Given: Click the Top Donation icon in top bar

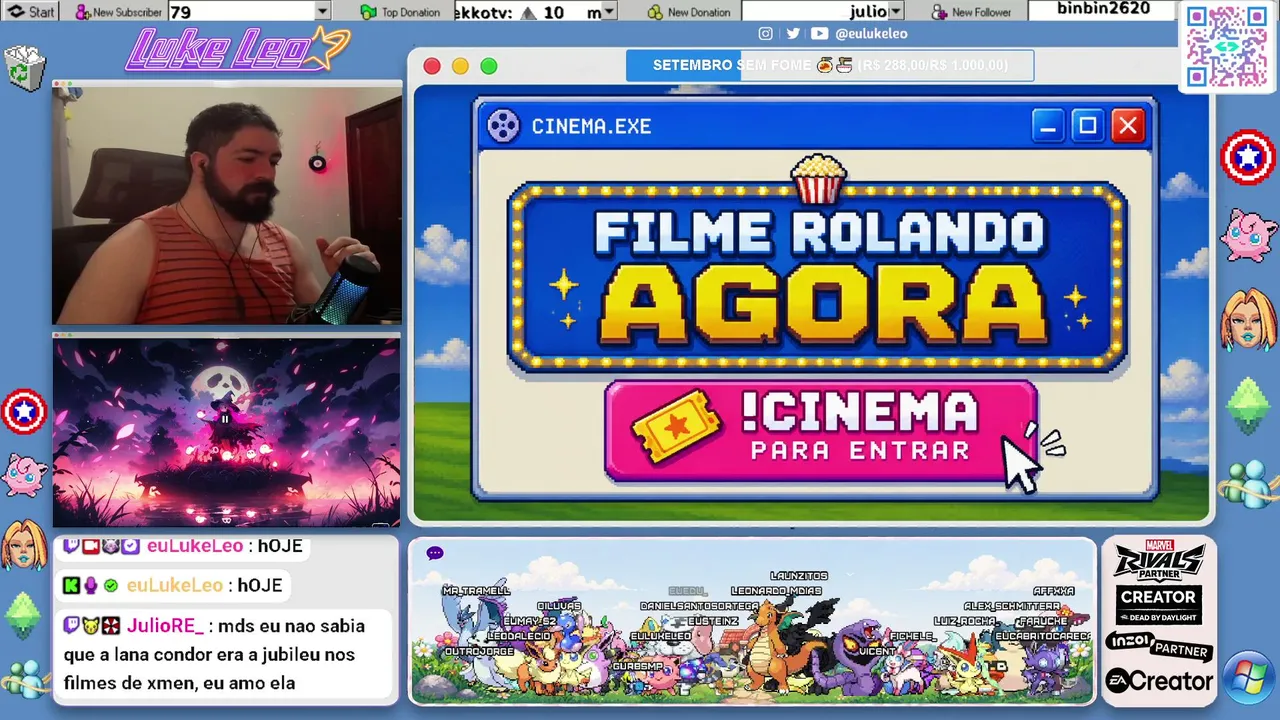Looking at the screenshot, I should pos(368,12).
